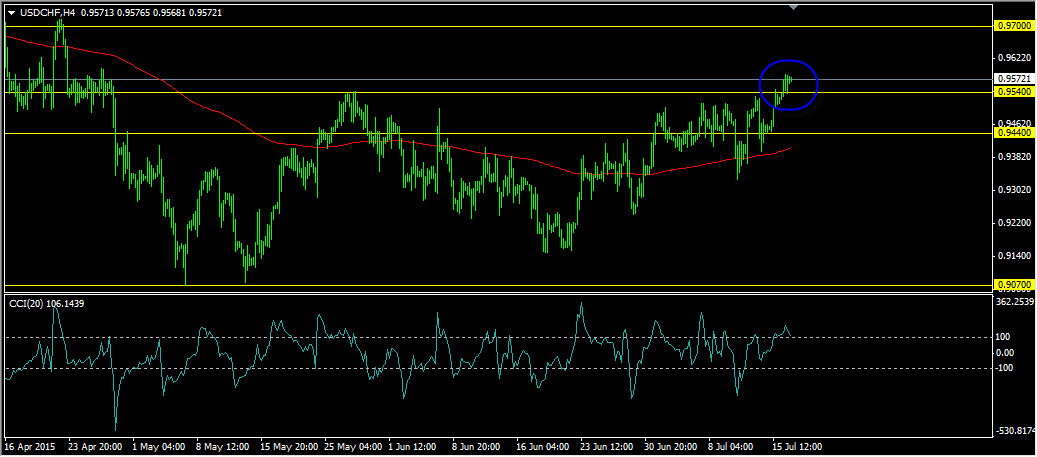Click the 0.97000 yellow price tag
Screen dimensions: 1037x457
pyautogui.click(x=1013, y=26)
